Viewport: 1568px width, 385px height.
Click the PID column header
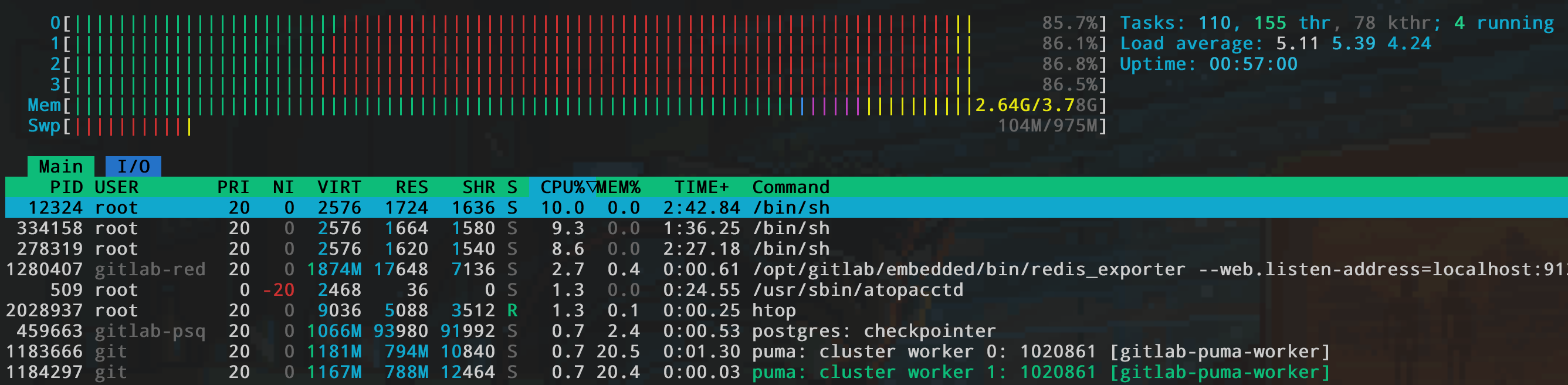click(66, 187)
